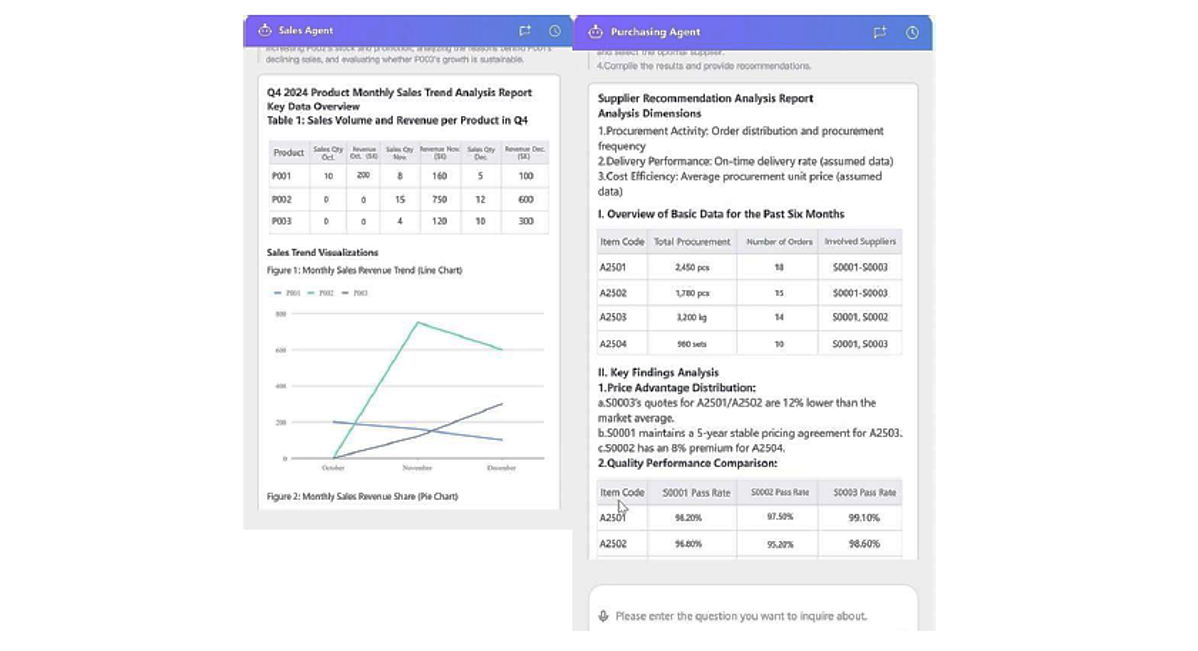This screenshot has height=651, width=1198.
Task: Start a new chat in Purchasing Agent
Action: (880, 32)
